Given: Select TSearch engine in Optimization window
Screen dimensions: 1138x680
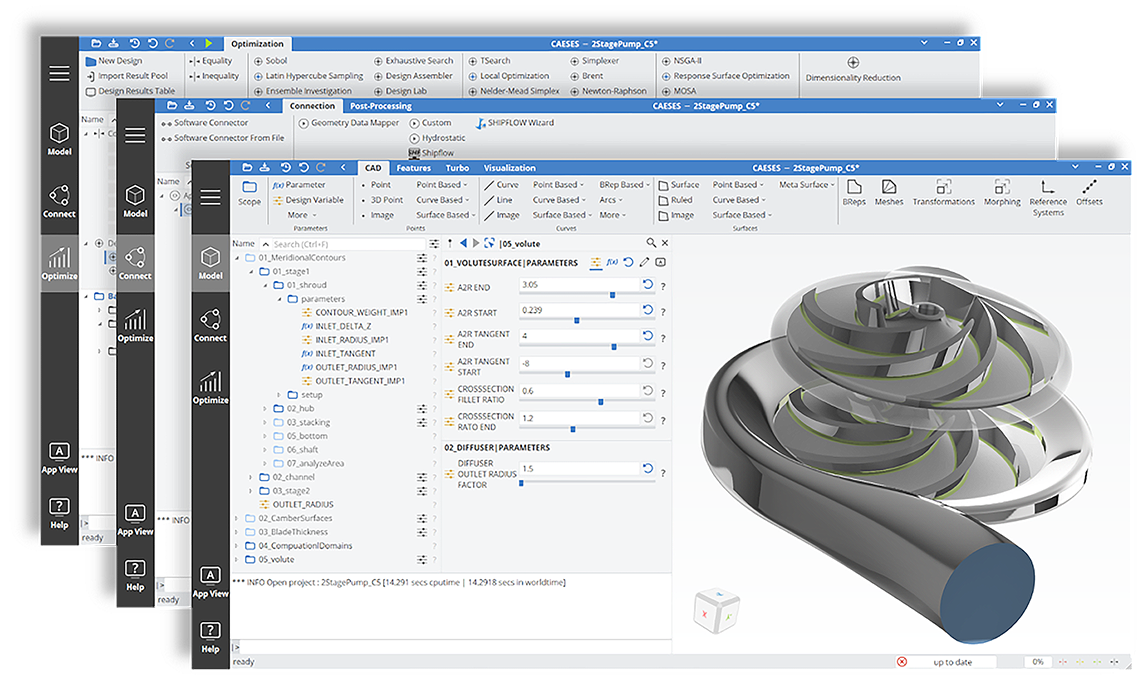Looking at the screenshot, I should pyautogui.click(x=489, y=61).
